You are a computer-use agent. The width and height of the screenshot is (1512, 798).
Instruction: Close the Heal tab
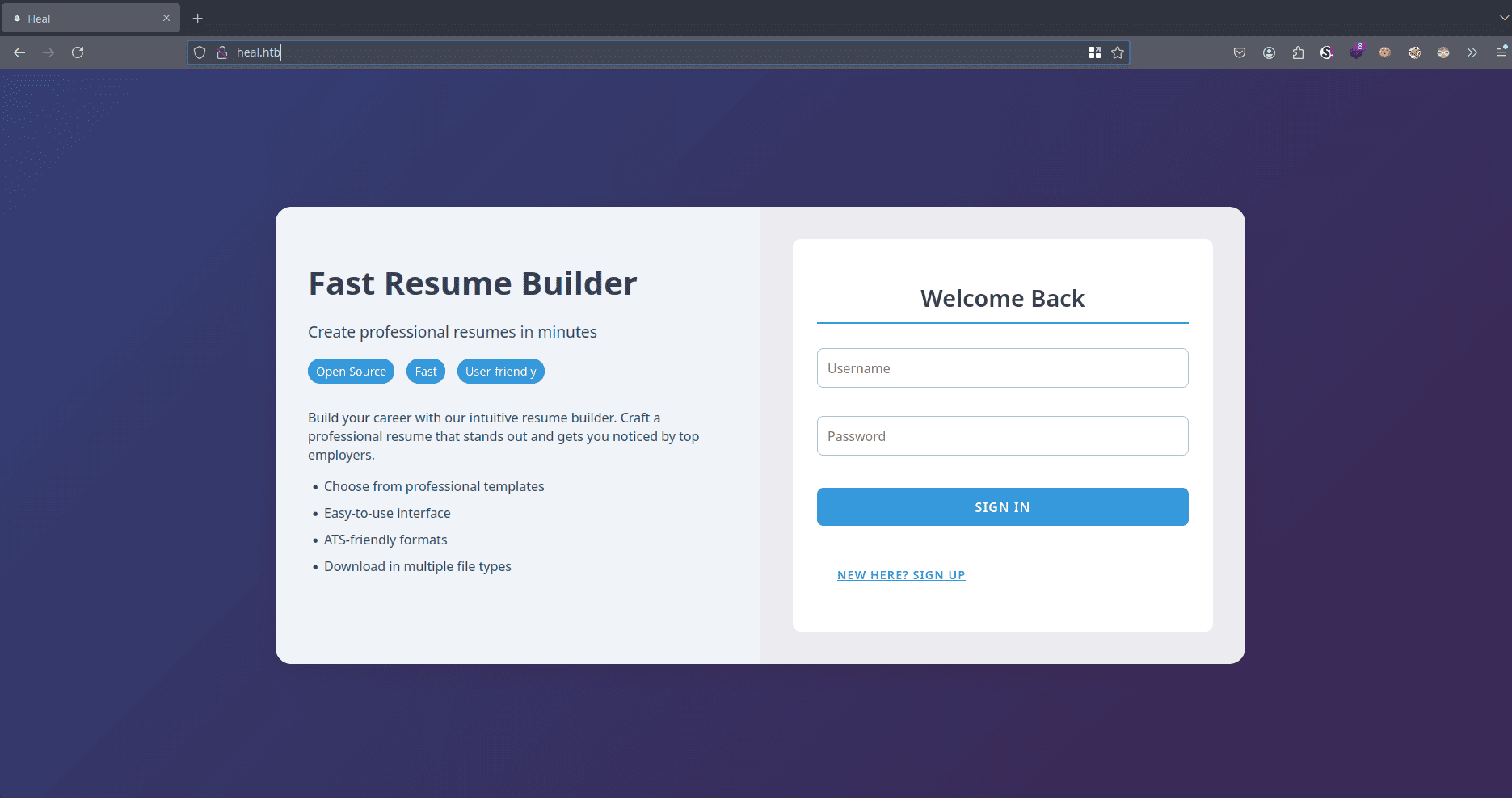[x=166, y=18]
